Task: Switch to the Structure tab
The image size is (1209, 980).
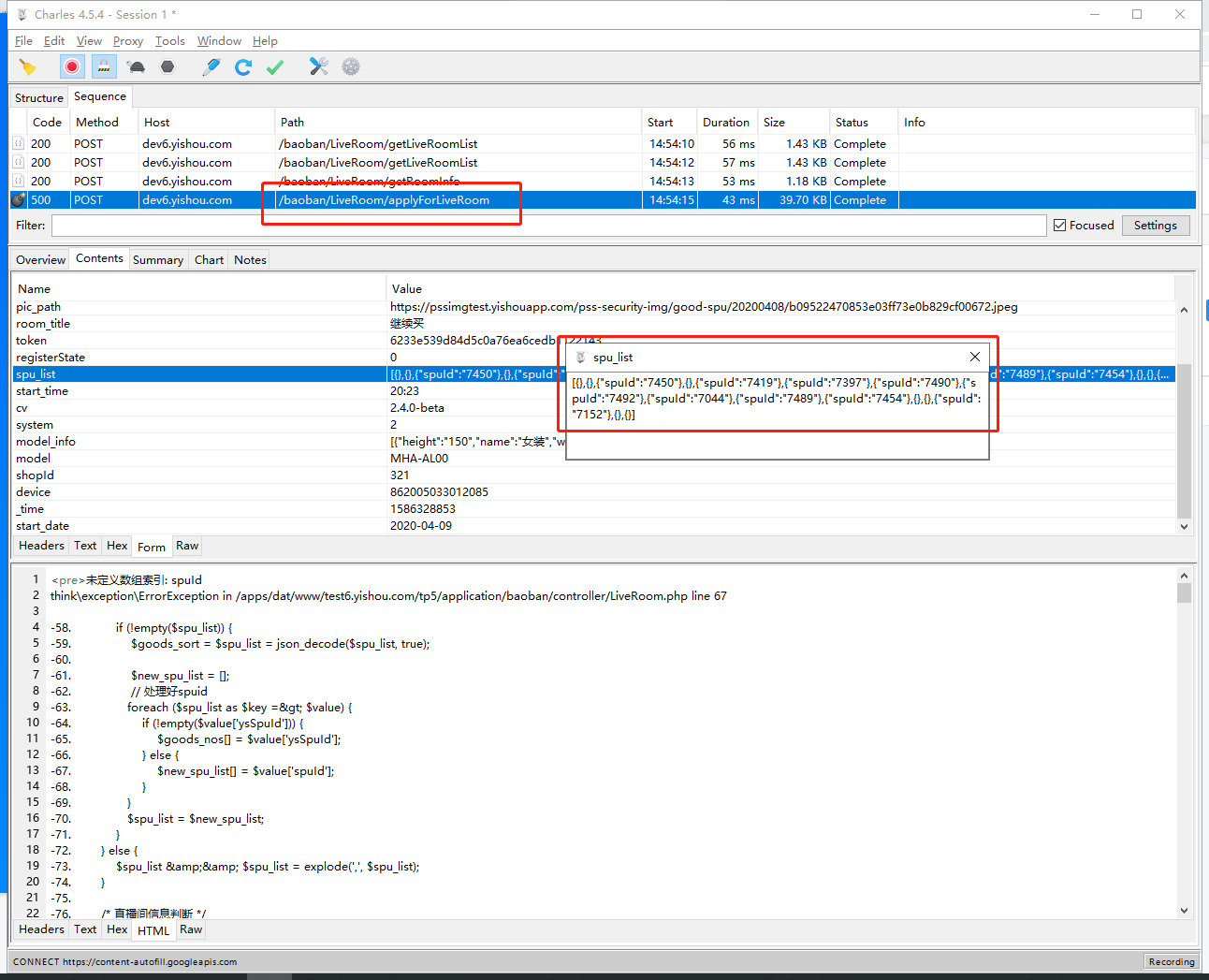Action: [39, 97]
